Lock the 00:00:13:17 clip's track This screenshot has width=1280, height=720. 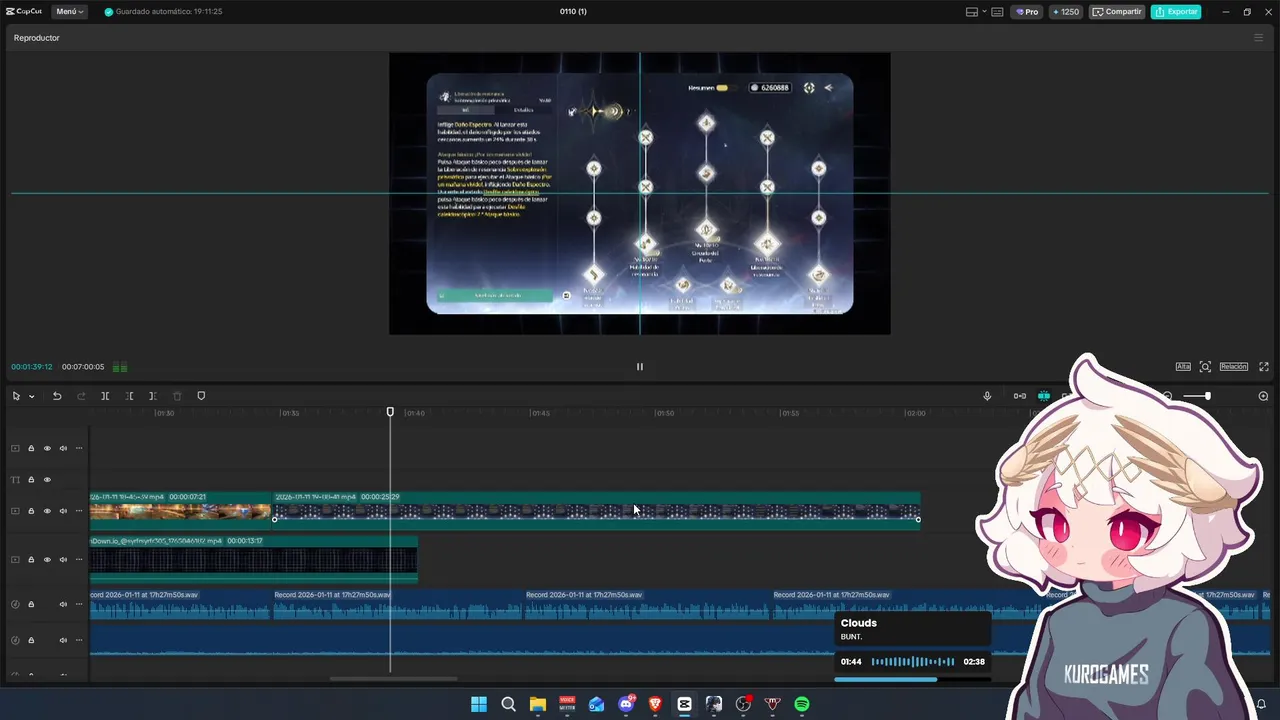31,559
